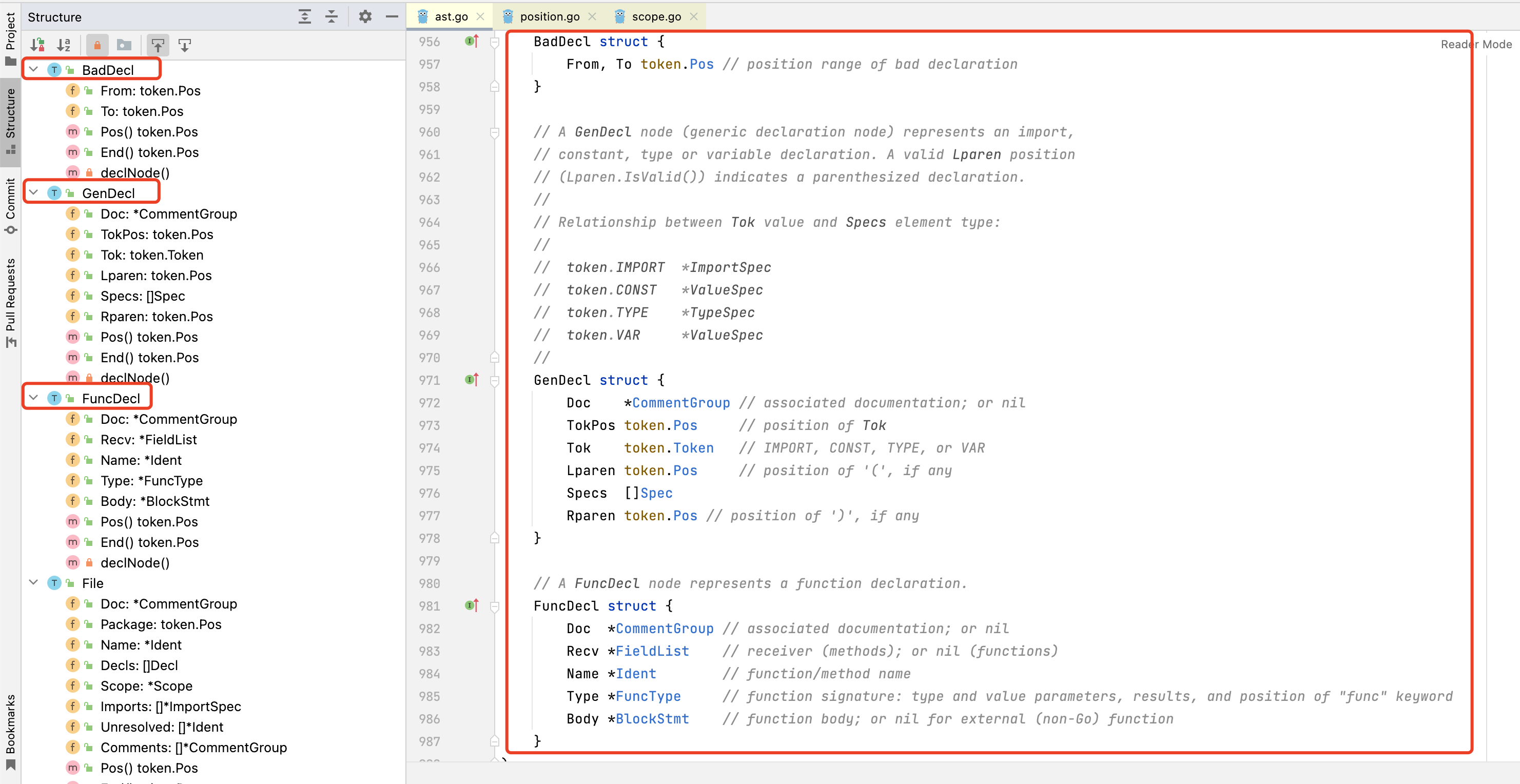Screen dimensions: 1520x784
Task: Select FuncDecl in Structure tree
Action: tap(111, 398)
